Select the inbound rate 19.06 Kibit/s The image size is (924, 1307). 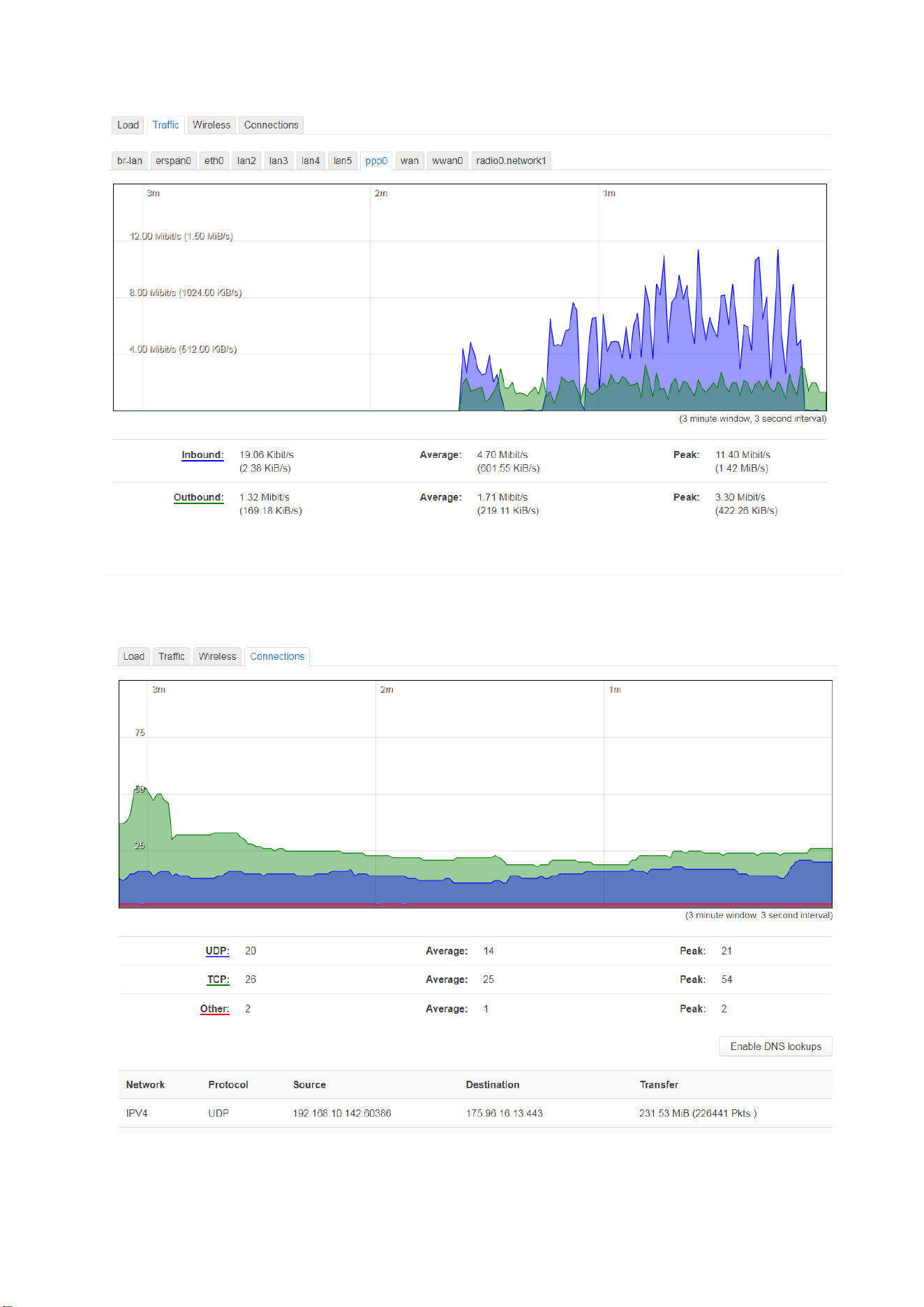click(x=267, y=455)
